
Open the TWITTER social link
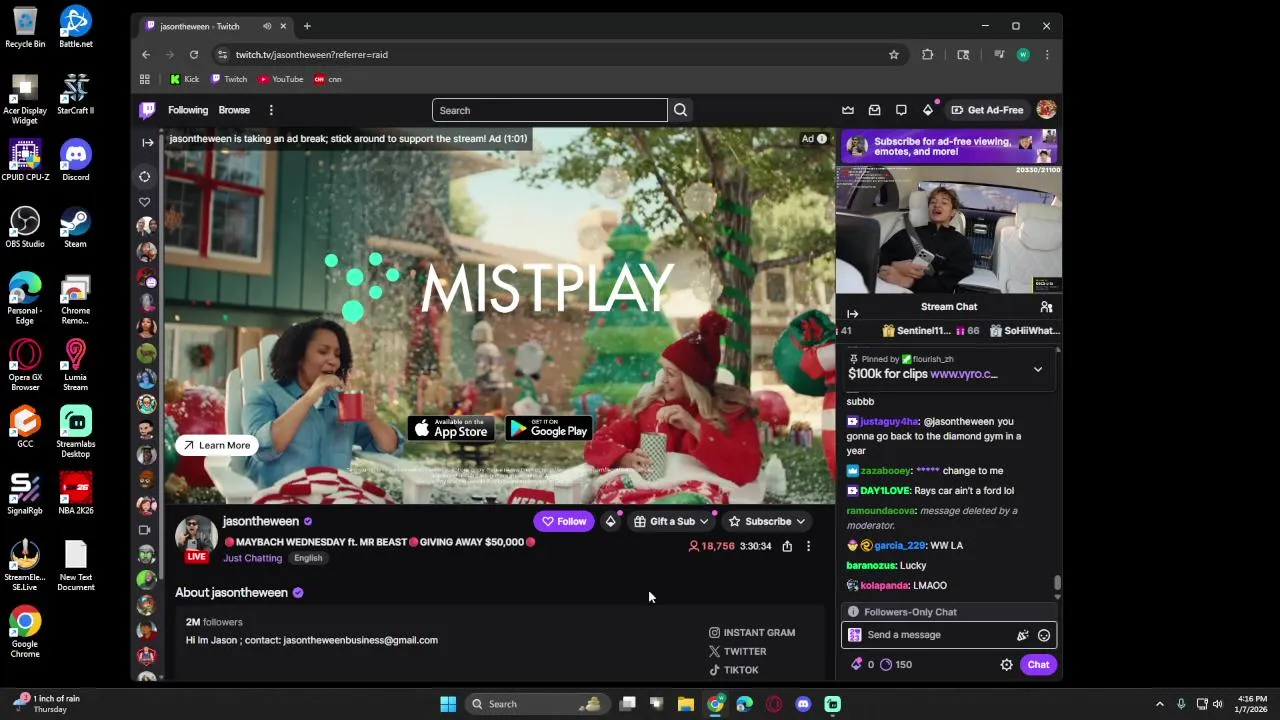click(737, 652)
